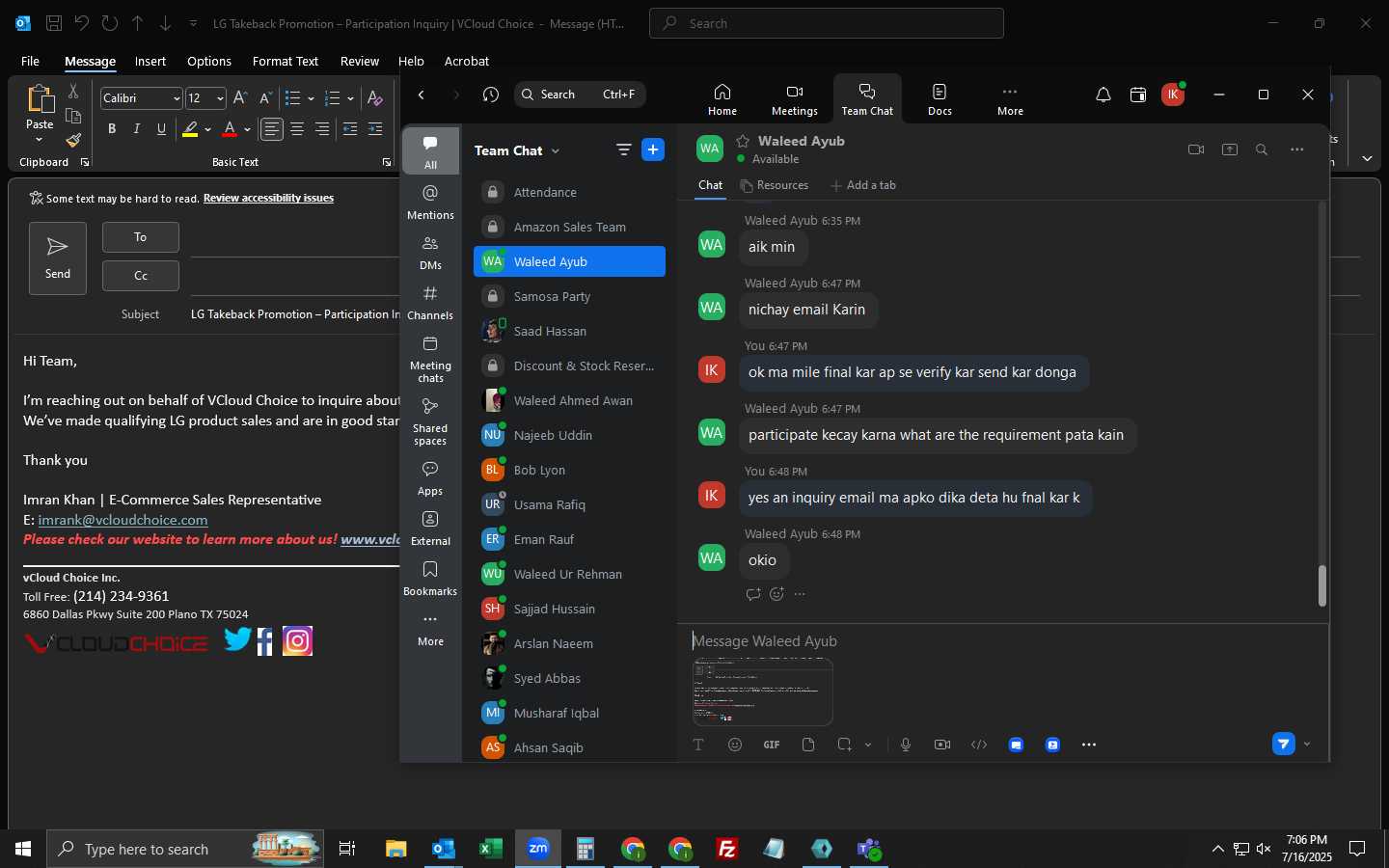
Task: Open the Format Text tab in Outlook
Action: 285,61
